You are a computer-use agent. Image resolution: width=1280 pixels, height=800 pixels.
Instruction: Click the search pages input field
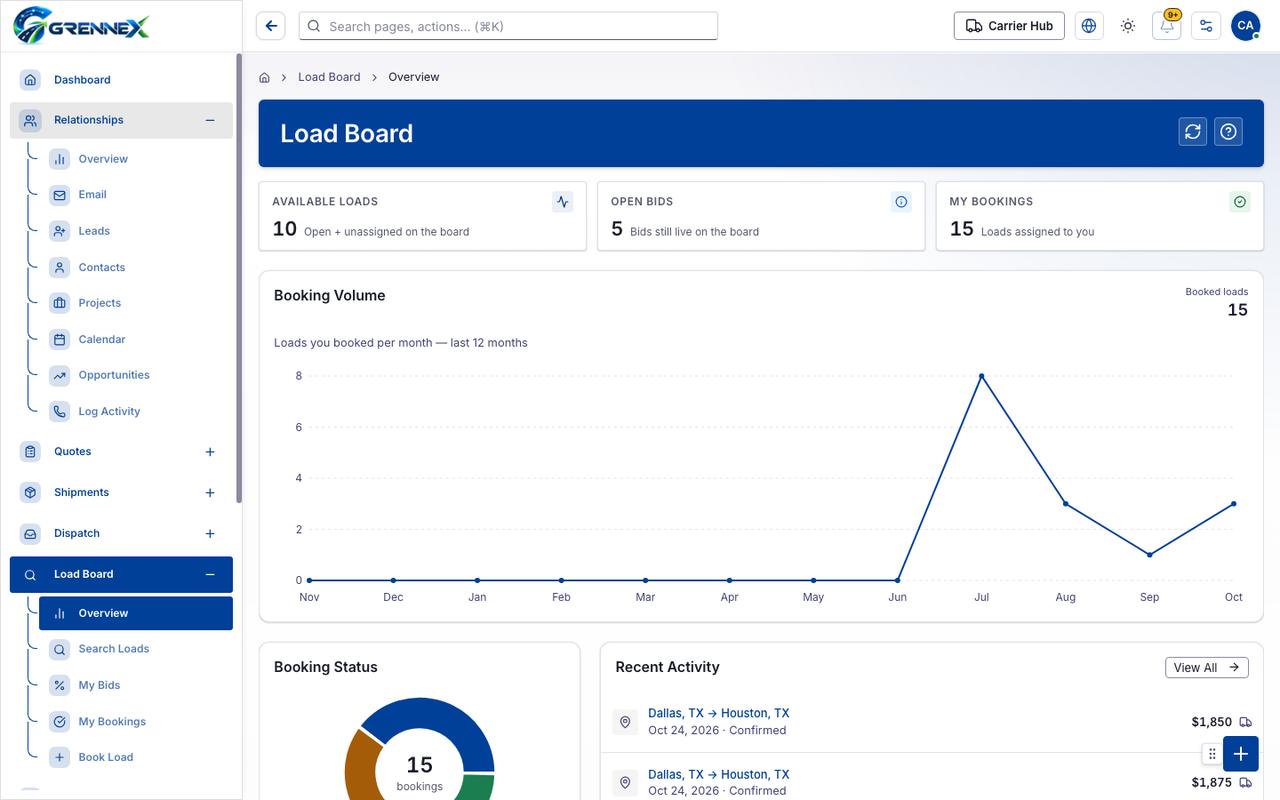pos(508,26)
